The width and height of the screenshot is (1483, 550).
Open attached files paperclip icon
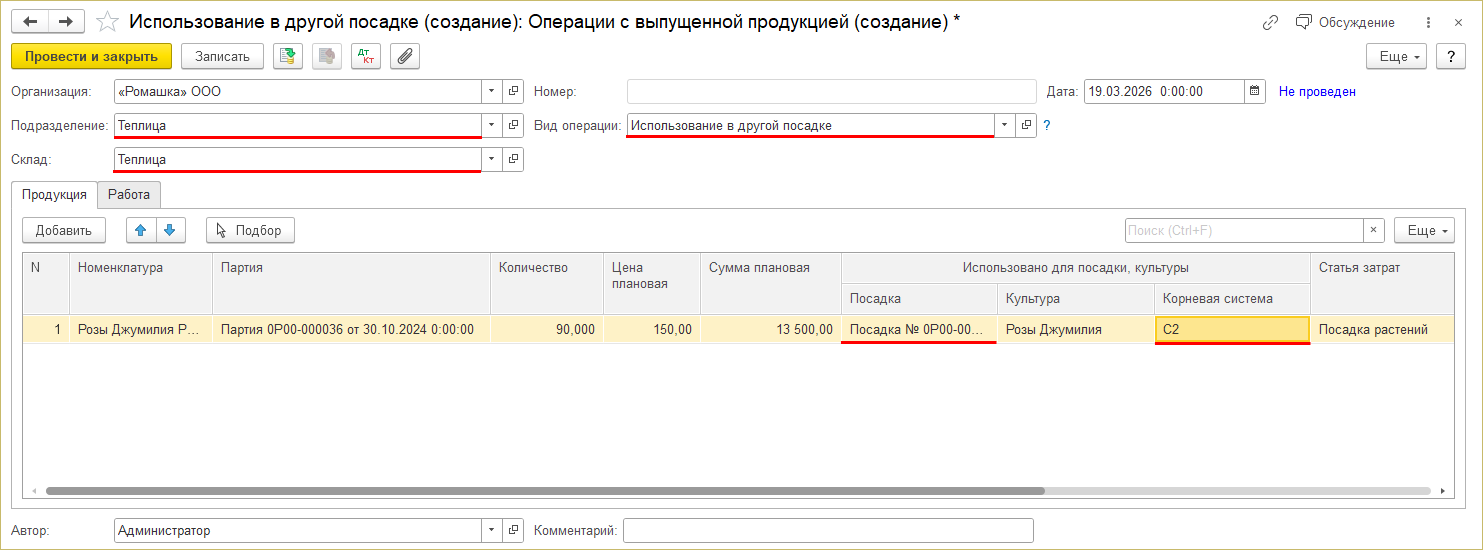(405, 57)
